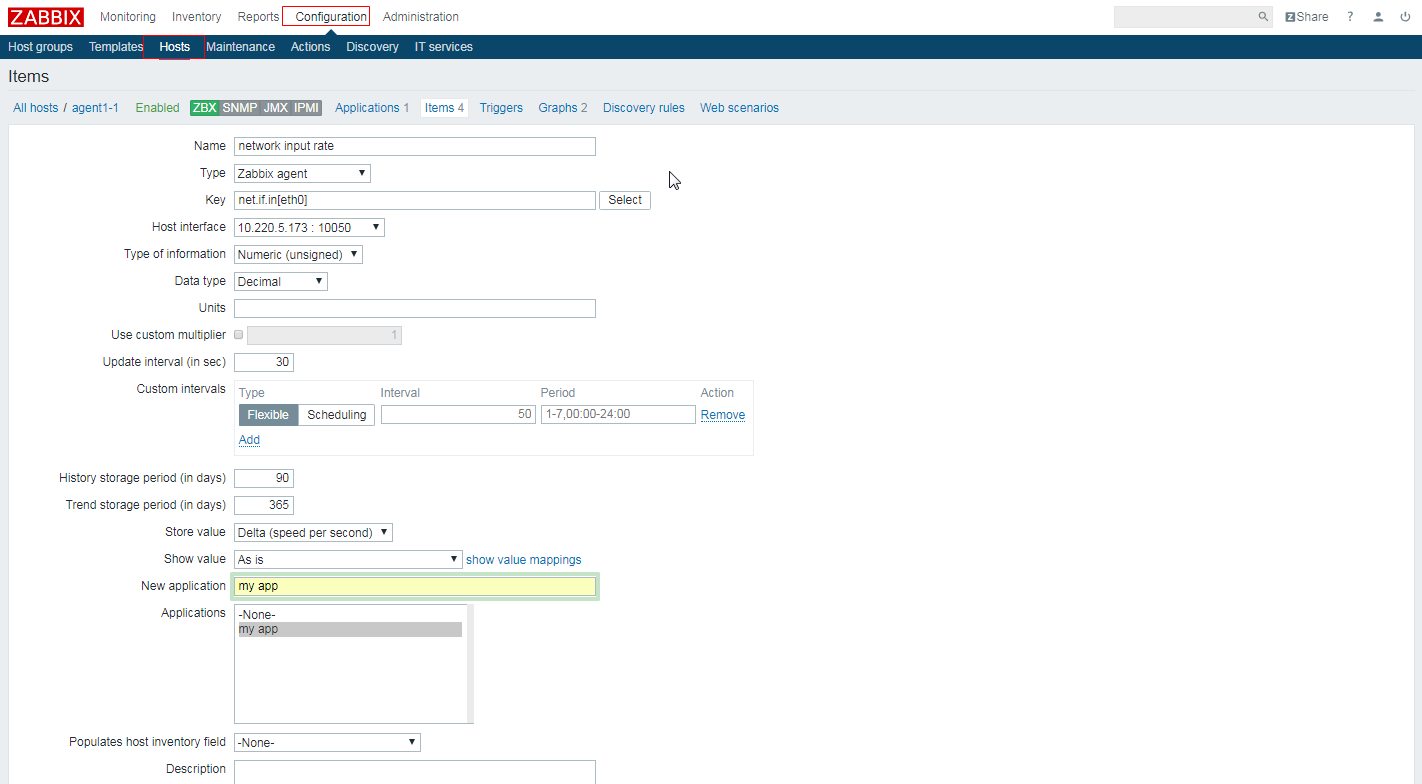Go to Host groups submenu
The image size is (1422, 784).
tap(40, 47)
